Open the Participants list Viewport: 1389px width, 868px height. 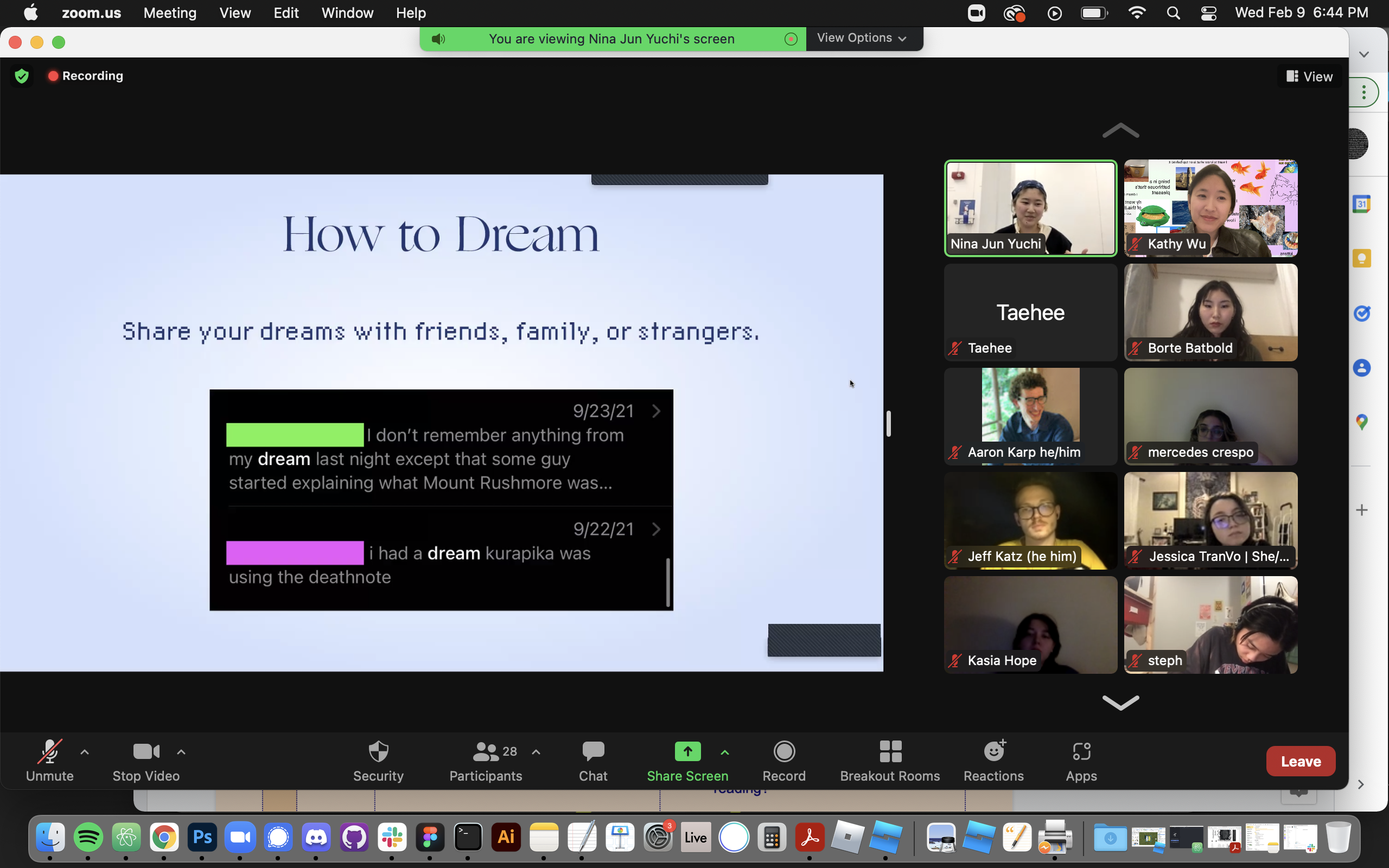[x=486, y=761]
